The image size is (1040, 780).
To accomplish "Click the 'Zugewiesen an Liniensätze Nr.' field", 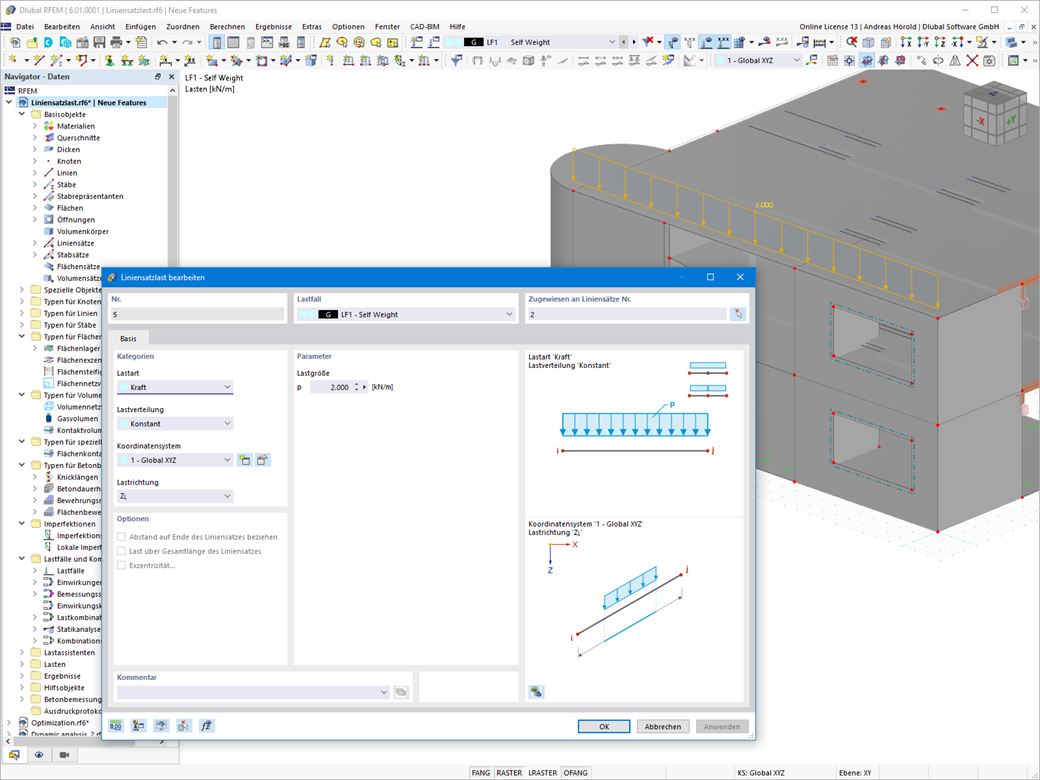I will [627, 314].
